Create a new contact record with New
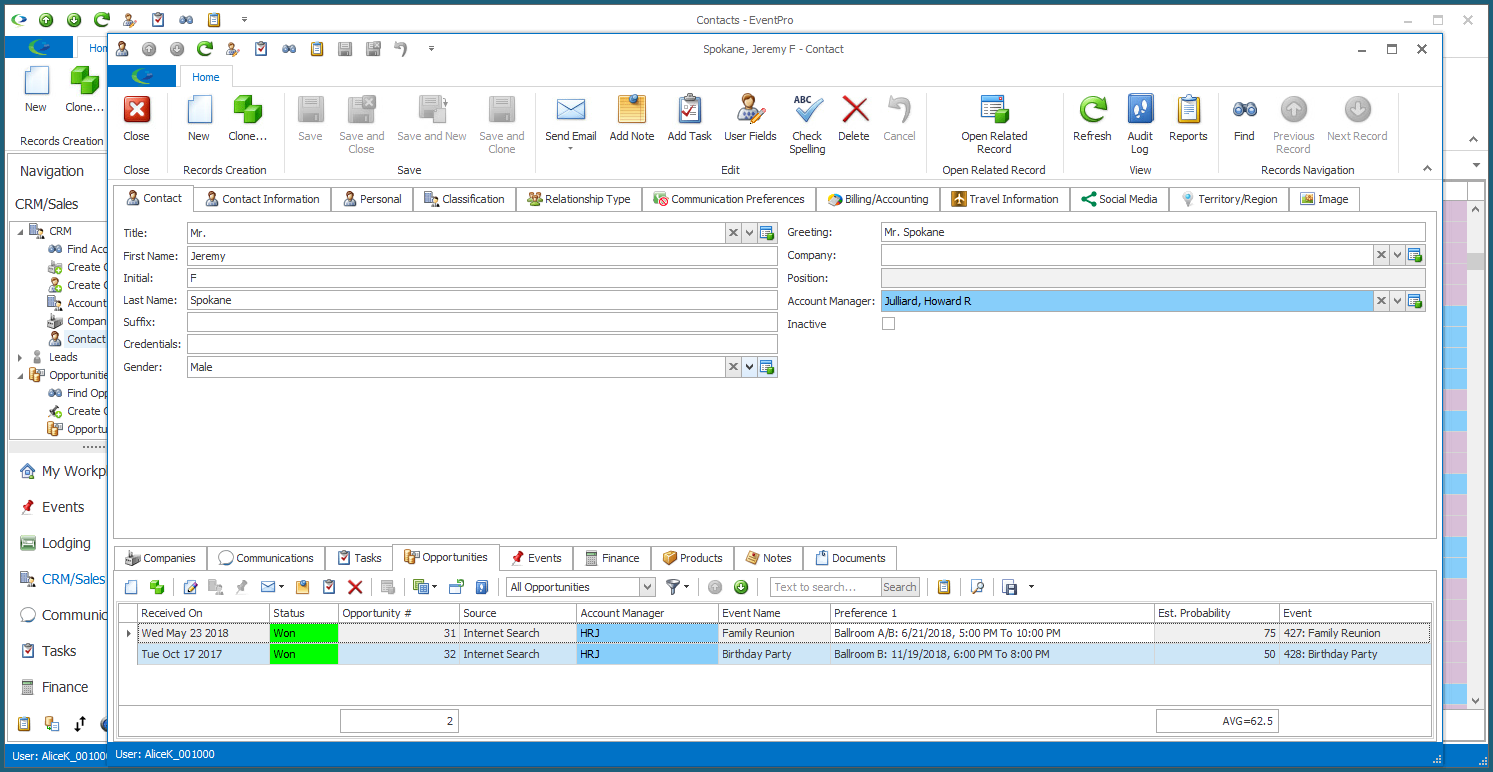Viewport: 1493px width, 772px height. point(199,119)
